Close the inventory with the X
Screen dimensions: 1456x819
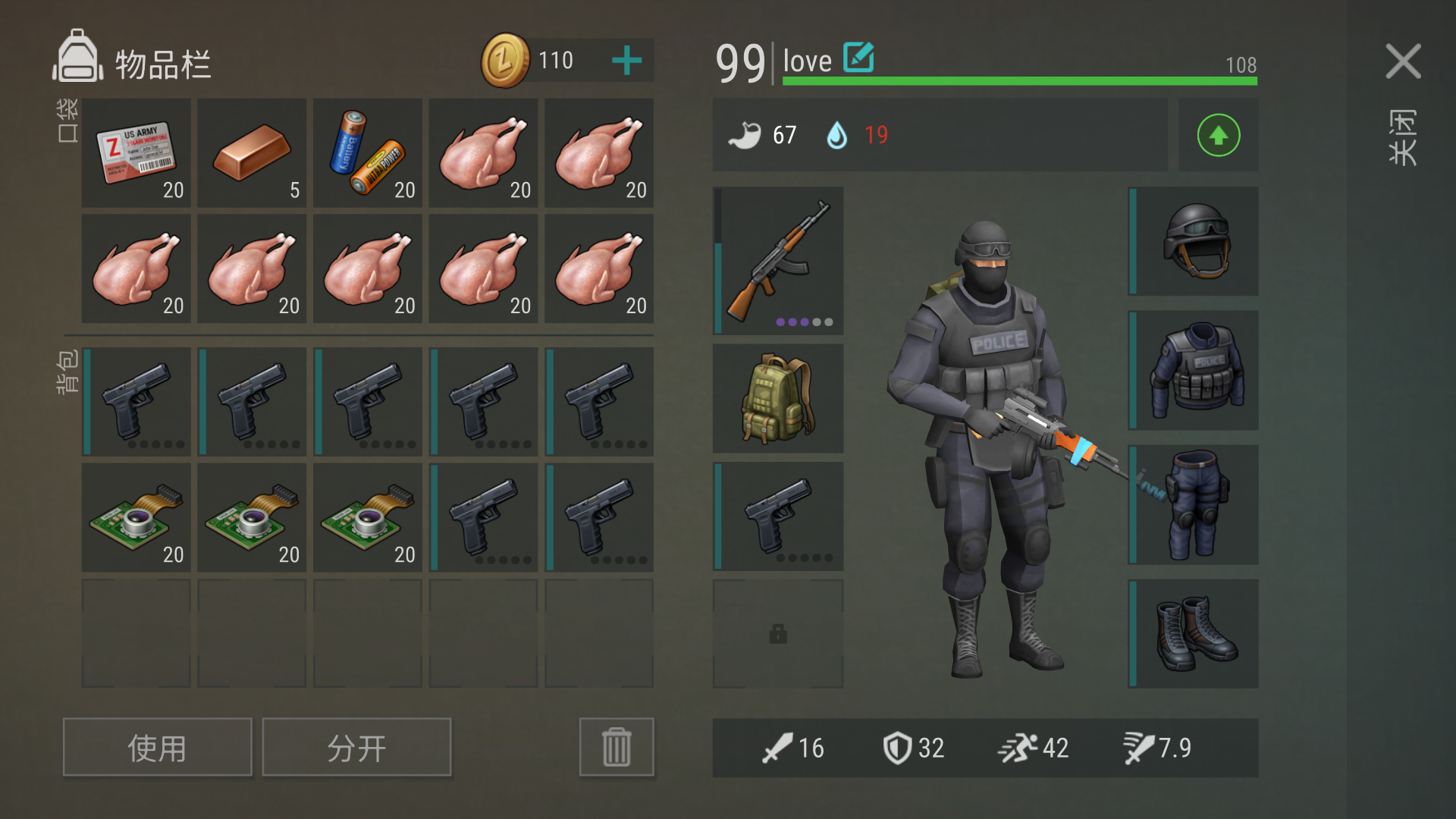[1403, 61]
